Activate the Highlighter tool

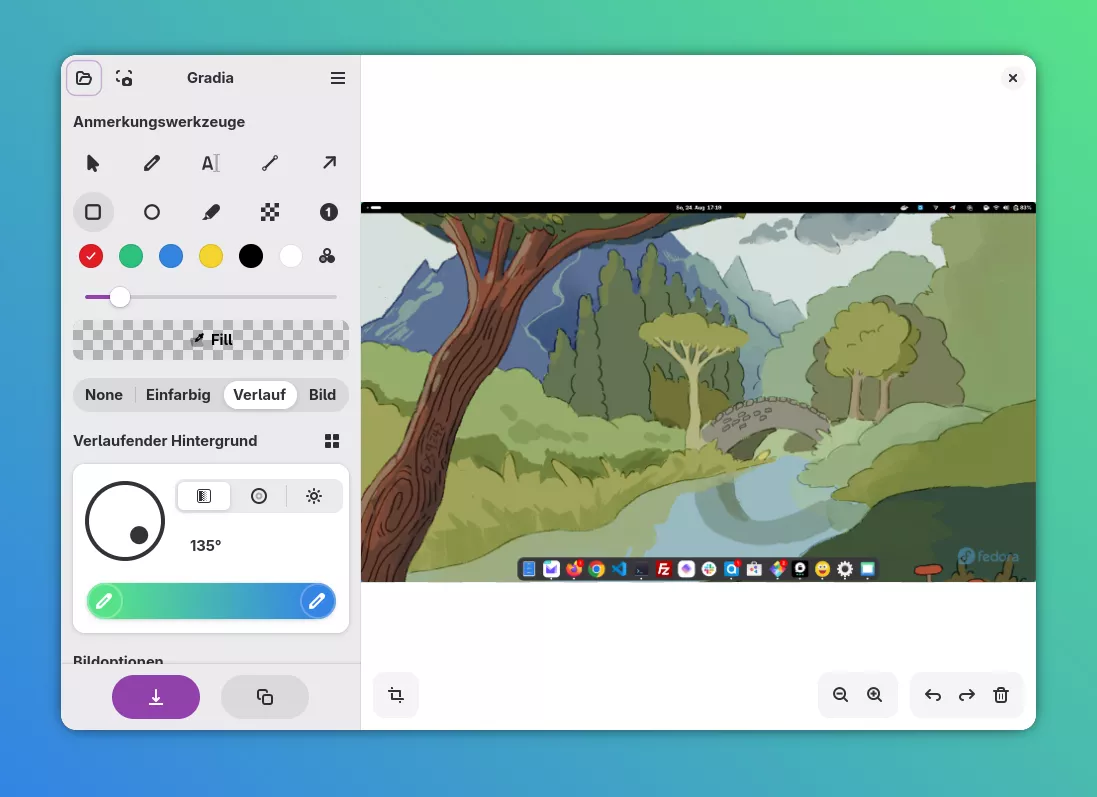pos(210,212)
